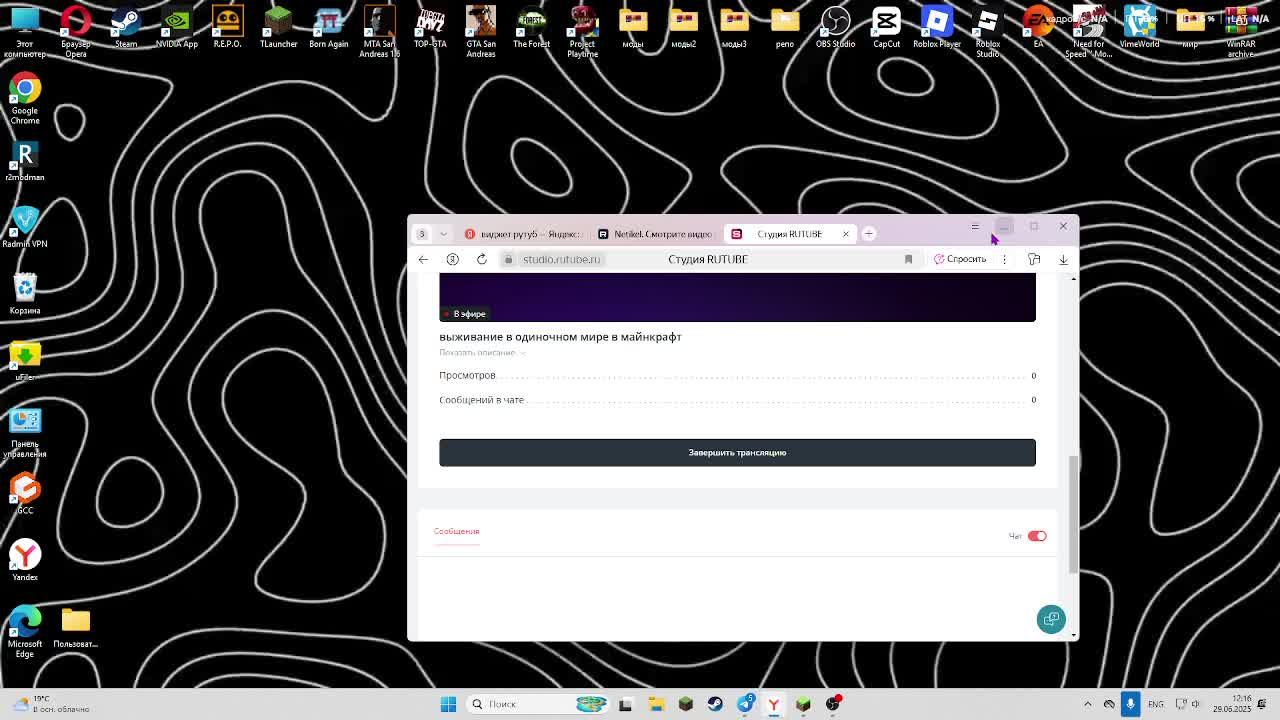Click the stream preview thumbnail
Viewport: 1280px width, 720px height.
(x=737, y=297)
